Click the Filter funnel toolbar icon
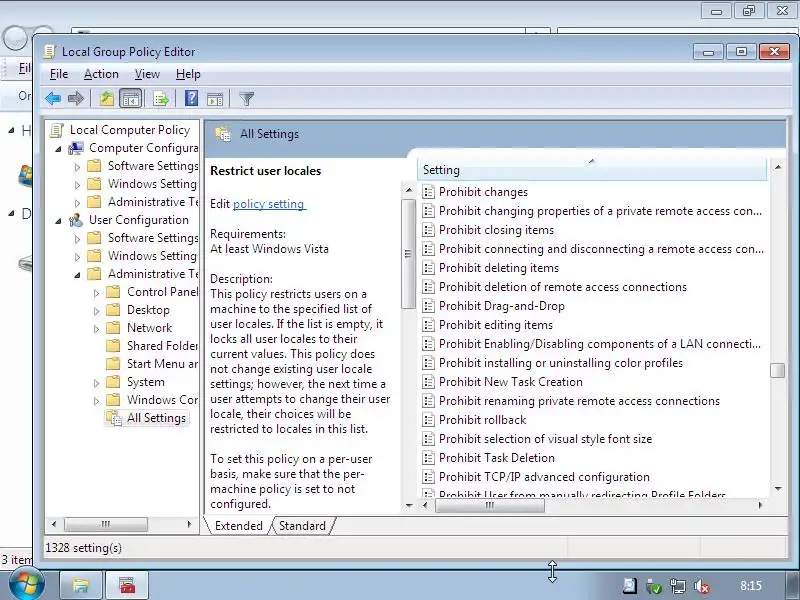This screenshot has height=600, width=800. pyautogui.click(x=246, y=98)
